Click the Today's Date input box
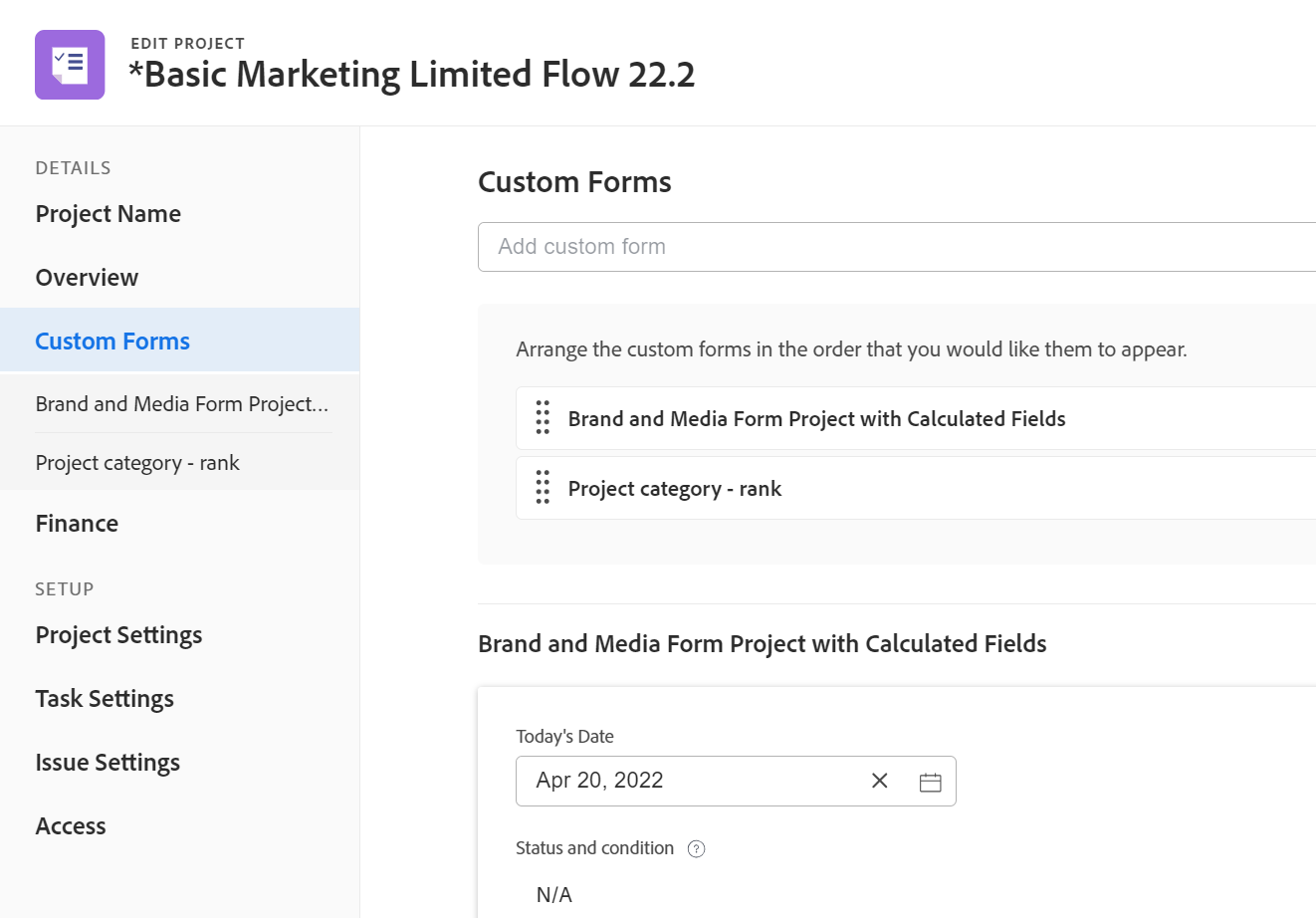Viewport: 1316px width, 918px height. tap(687, 781)
